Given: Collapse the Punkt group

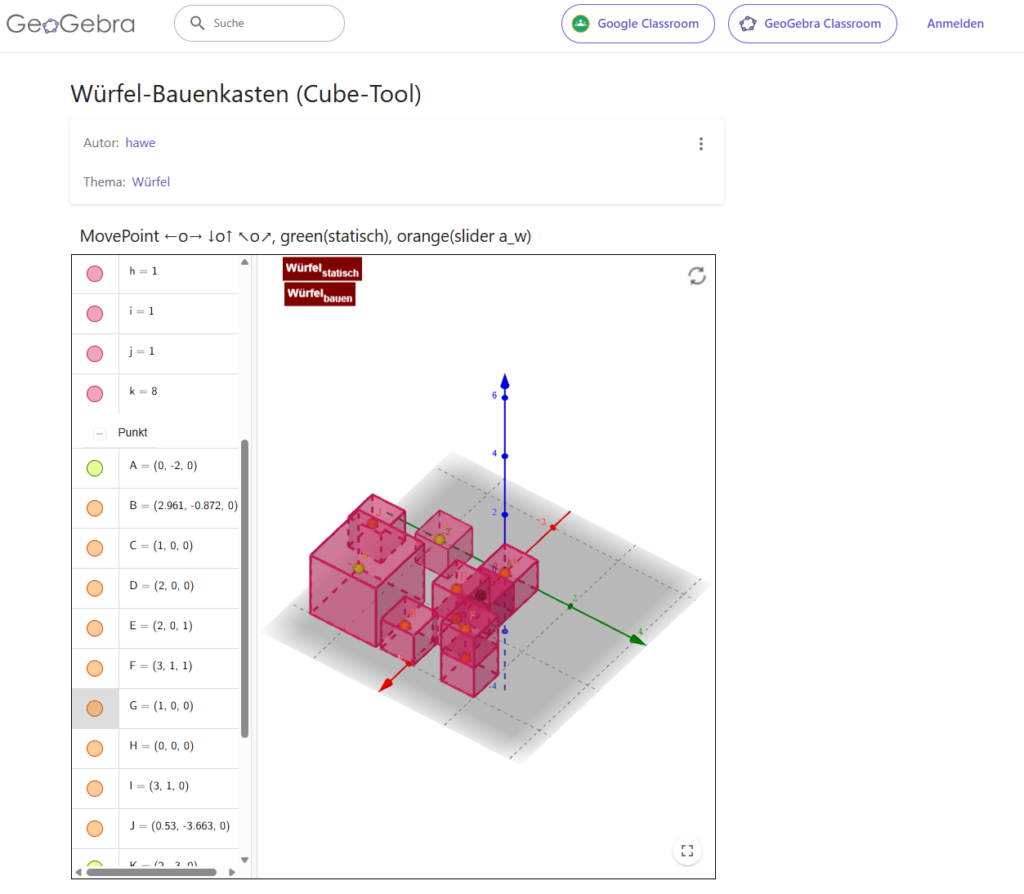Looking at the screenshot, I should [100, 434].
